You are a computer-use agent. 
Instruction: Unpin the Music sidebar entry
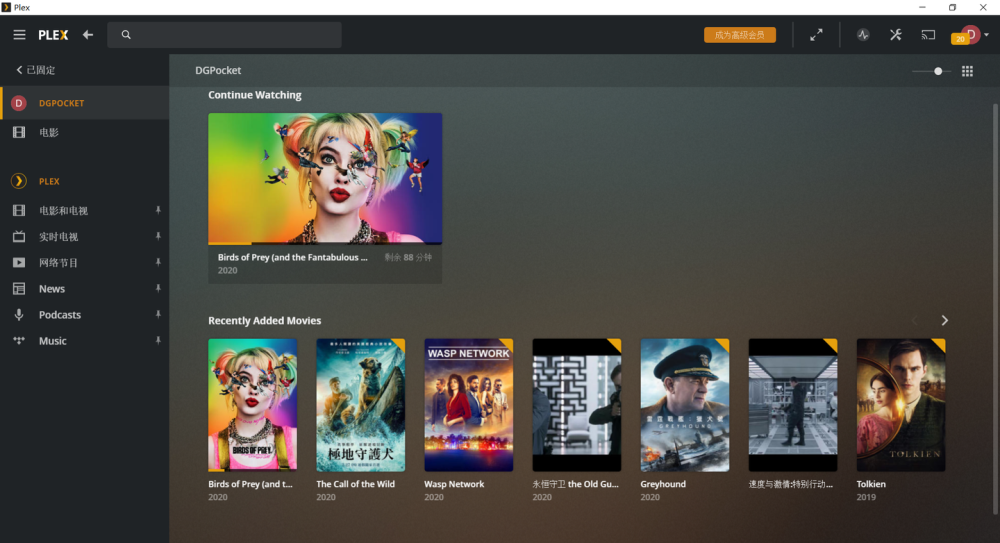(x=158, y=341)
